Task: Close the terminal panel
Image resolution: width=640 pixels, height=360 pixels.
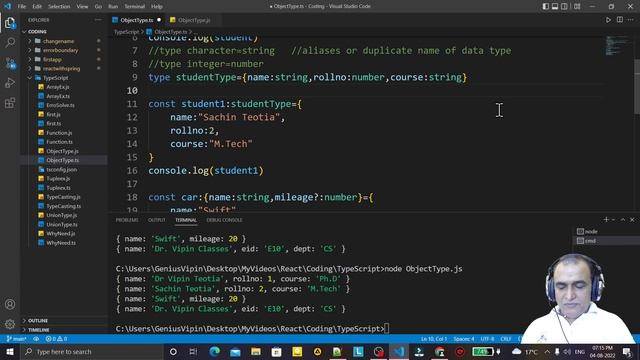Action: pyautogui.click(x=632, y=220)
